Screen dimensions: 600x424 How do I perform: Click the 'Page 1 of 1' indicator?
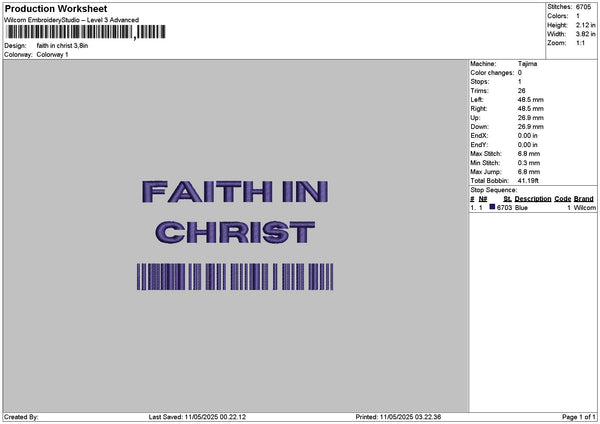tap(579, 417)
